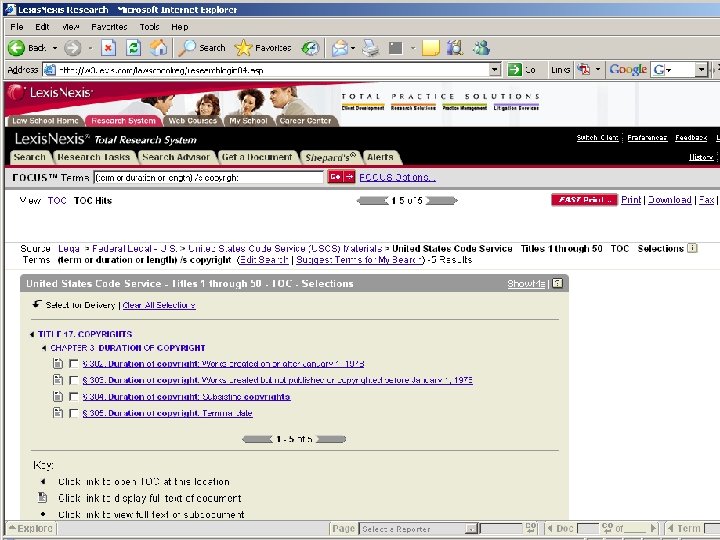
Task: Open the Mail button dropdown arrow
Action: pyautogui.click(x=353, y=48)
